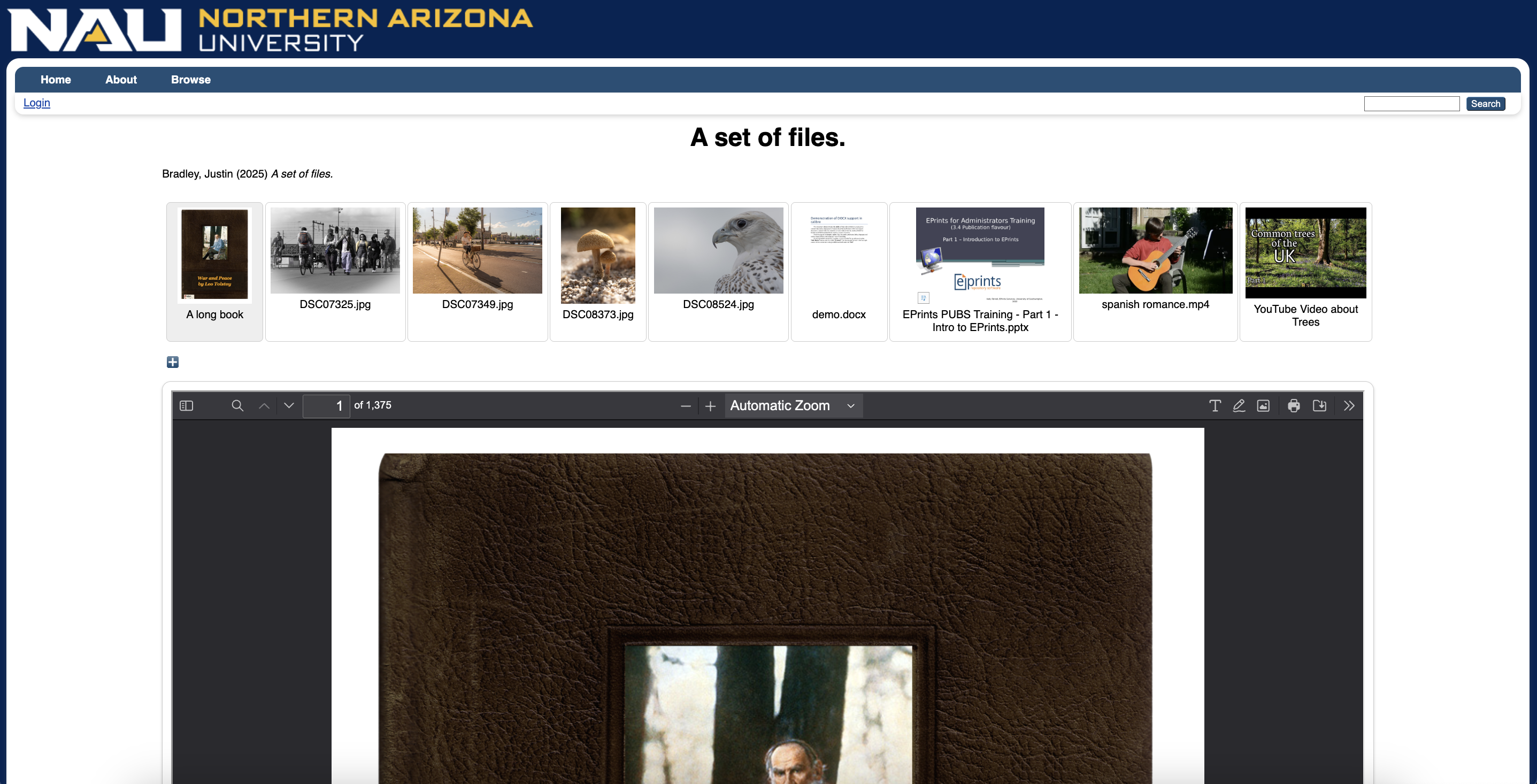Open the Automatic Zoom dropdown
The height and width of the screenshot is (784, 1537).
coord(794,406)
